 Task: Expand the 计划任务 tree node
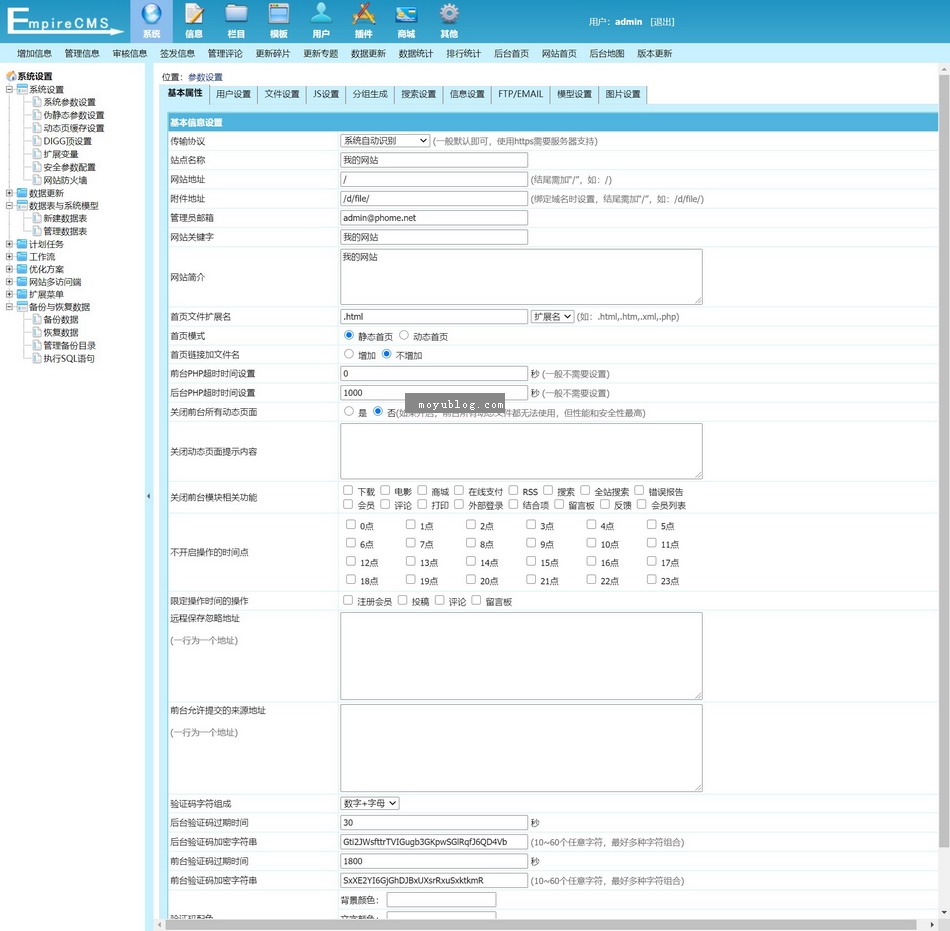(9, 244)
